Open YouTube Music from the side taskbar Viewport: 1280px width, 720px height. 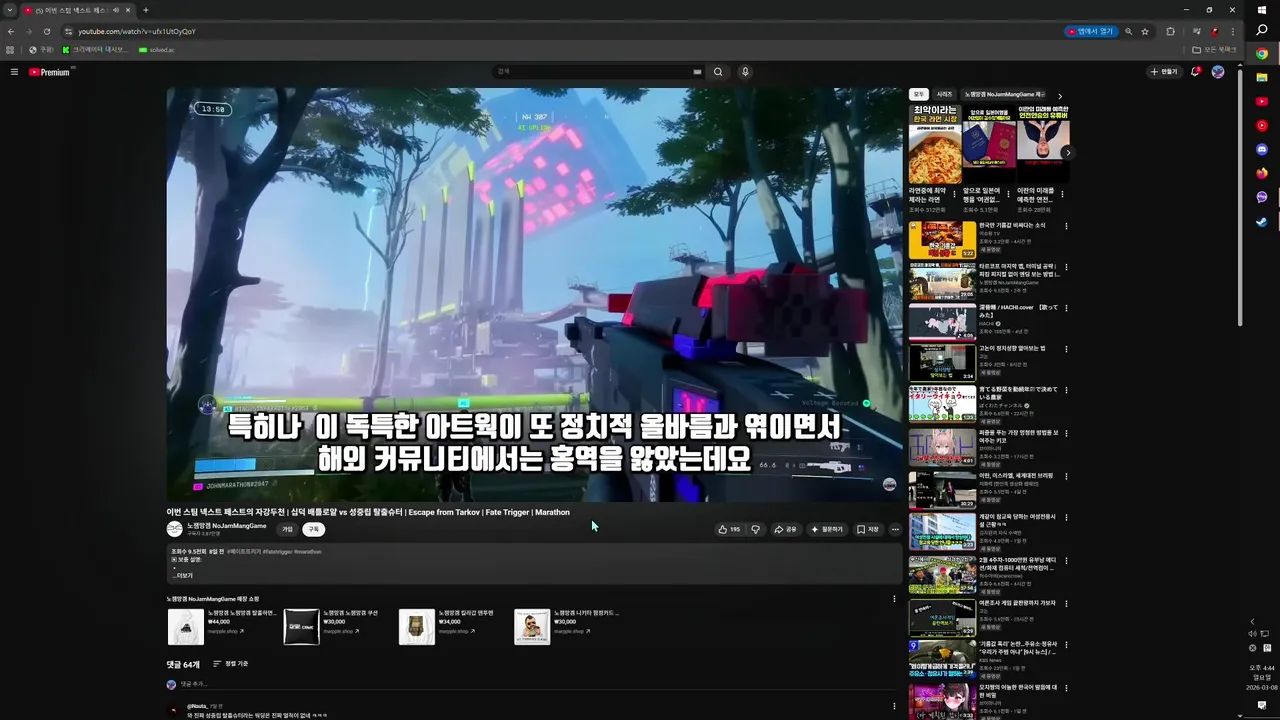click(1262, 125)
